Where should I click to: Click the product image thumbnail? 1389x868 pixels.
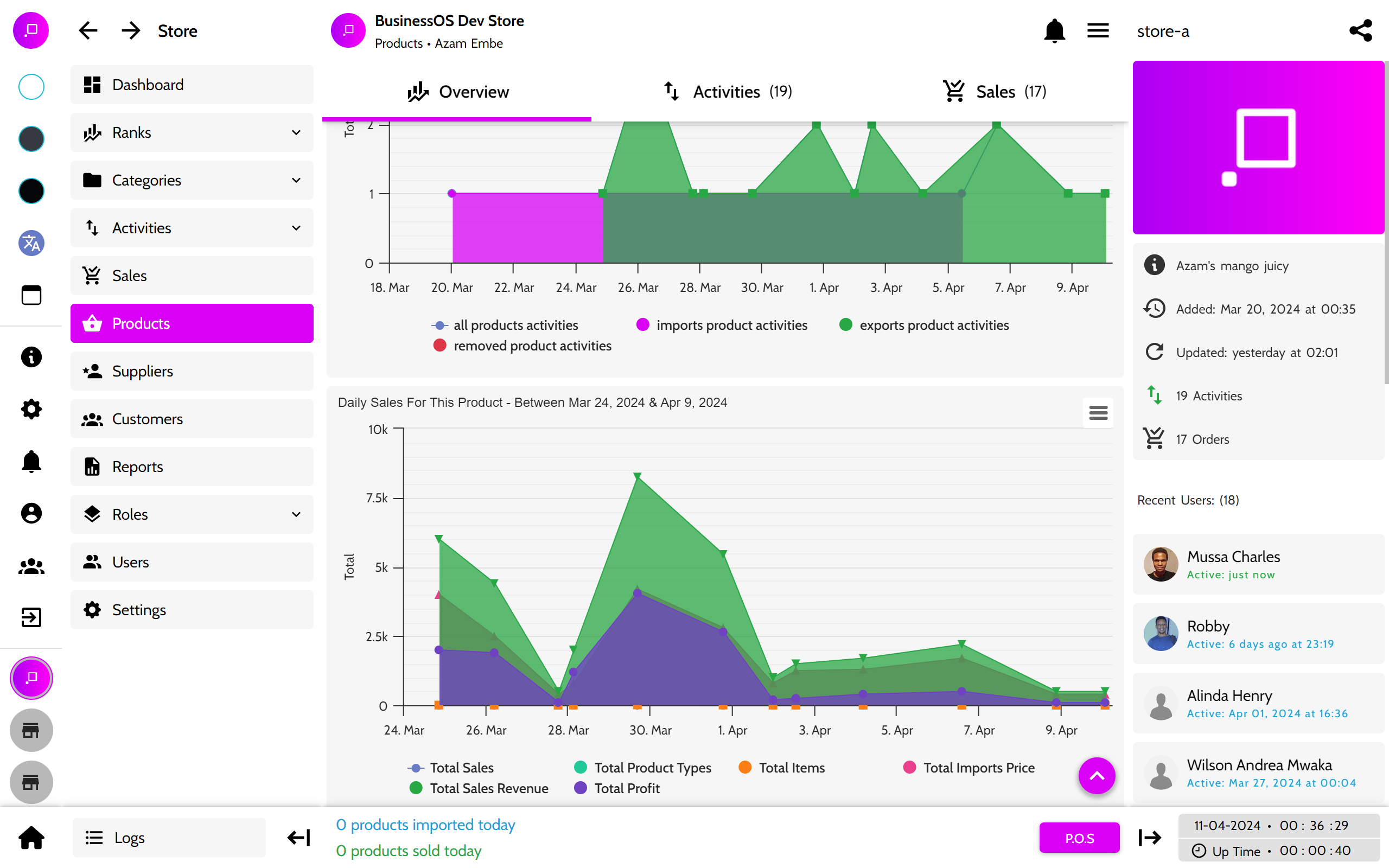click(x=1258, y=148)
